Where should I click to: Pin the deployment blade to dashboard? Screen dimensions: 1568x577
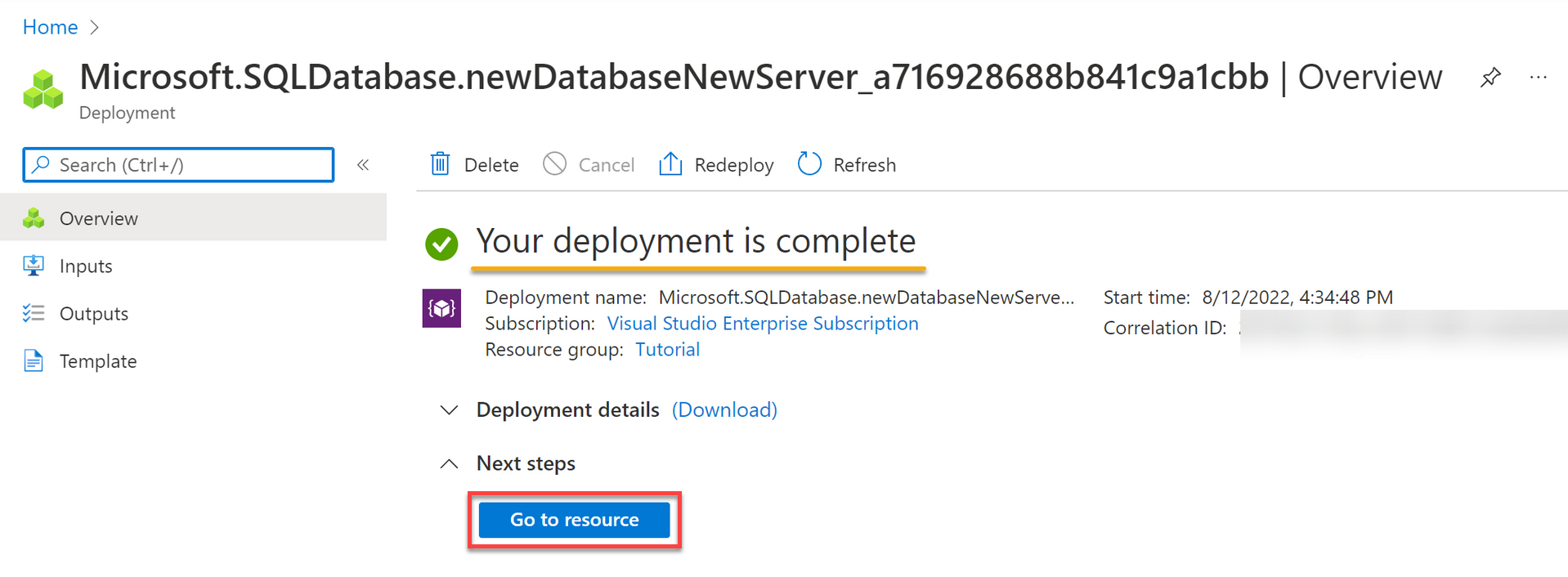tap(1490, 78)
